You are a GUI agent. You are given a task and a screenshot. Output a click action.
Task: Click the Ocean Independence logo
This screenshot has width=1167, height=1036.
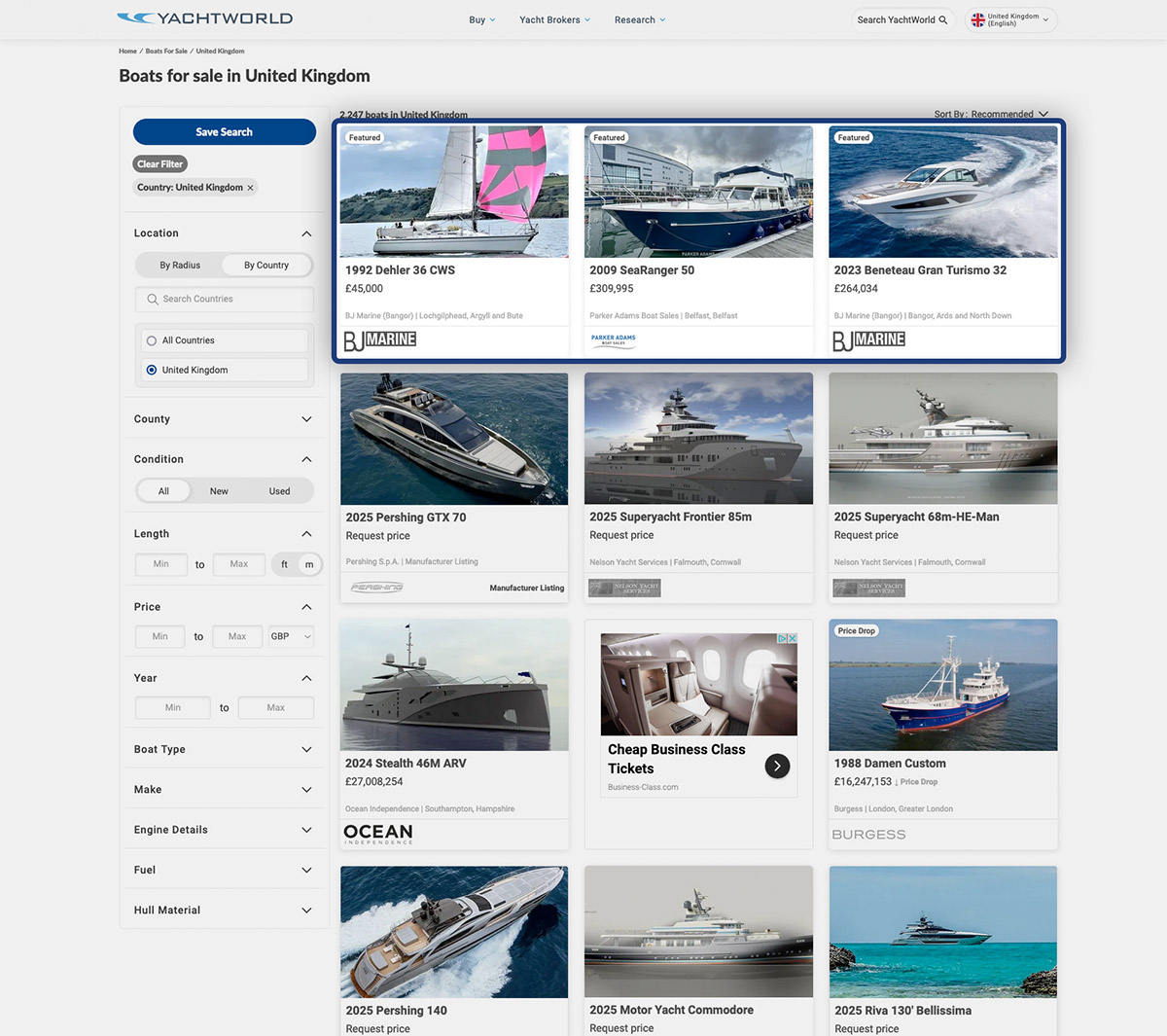pyautogui.click(x=378, y=834)
